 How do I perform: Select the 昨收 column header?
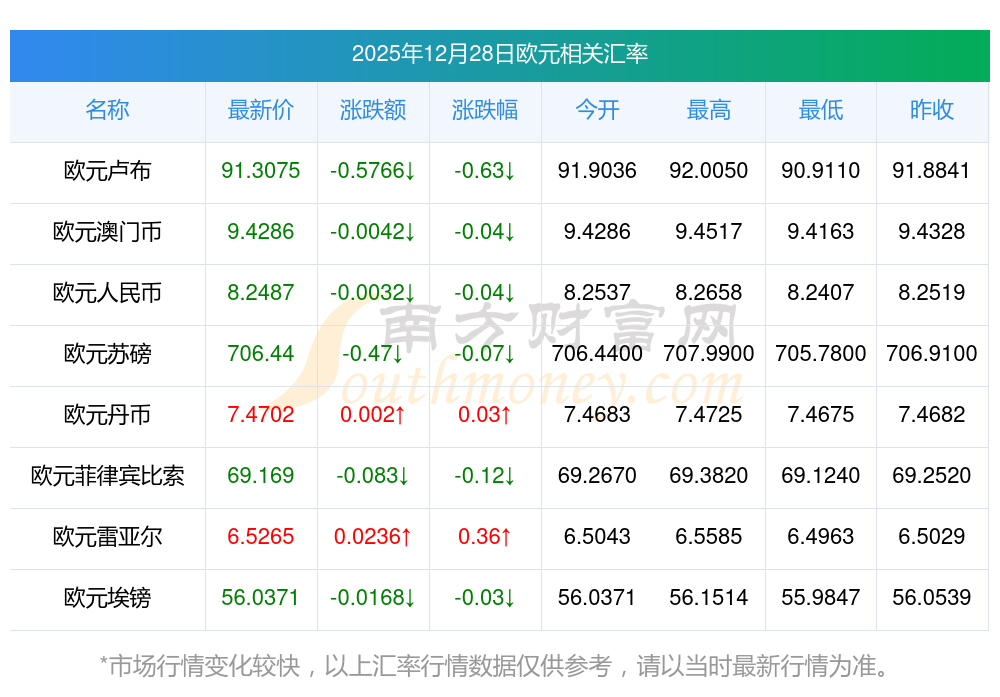(x=932, y=110)
